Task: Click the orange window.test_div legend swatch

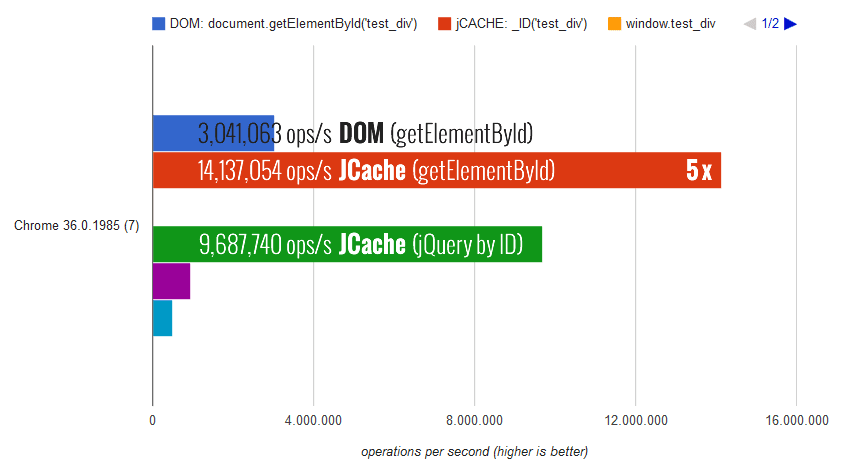Action: pos(614,24)
